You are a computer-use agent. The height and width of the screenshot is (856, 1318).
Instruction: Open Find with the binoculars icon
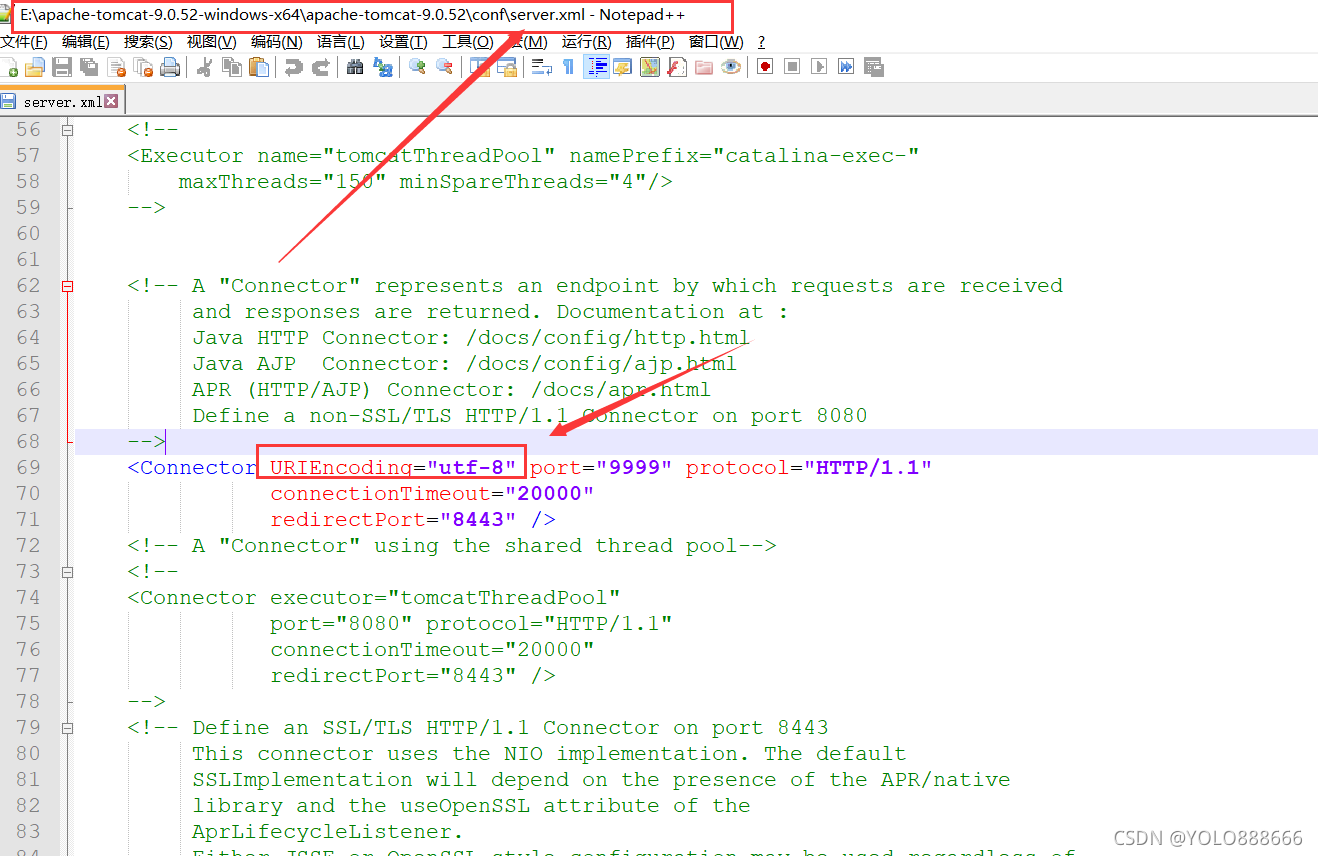click(x=355, y=68)
